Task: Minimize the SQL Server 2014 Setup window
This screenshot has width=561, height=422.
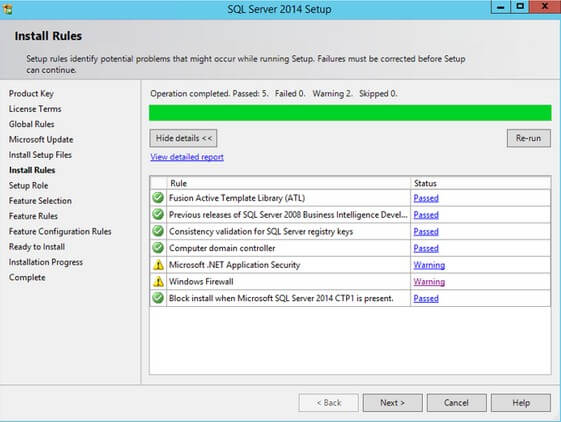Action: pyautogui.click(x=501, y=7)
